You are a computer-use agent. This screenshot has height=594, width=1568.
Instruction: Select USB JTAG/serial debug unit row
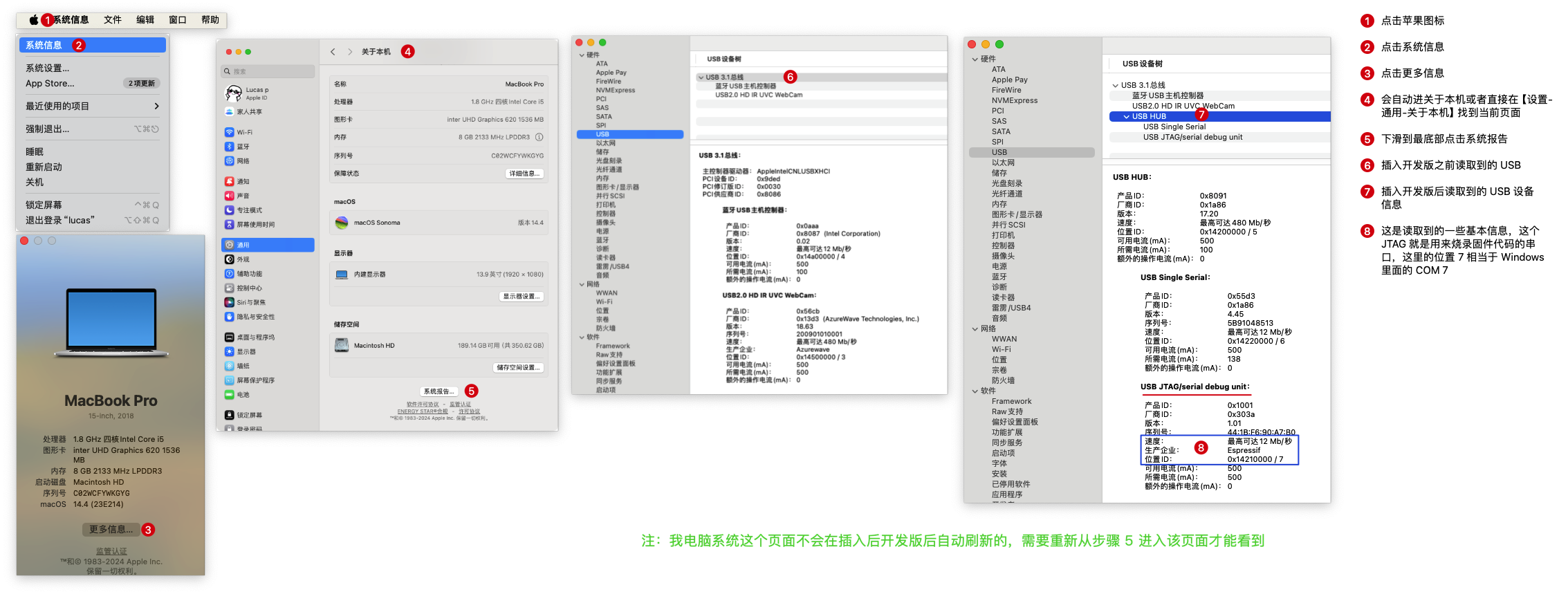click(1193, 138)
